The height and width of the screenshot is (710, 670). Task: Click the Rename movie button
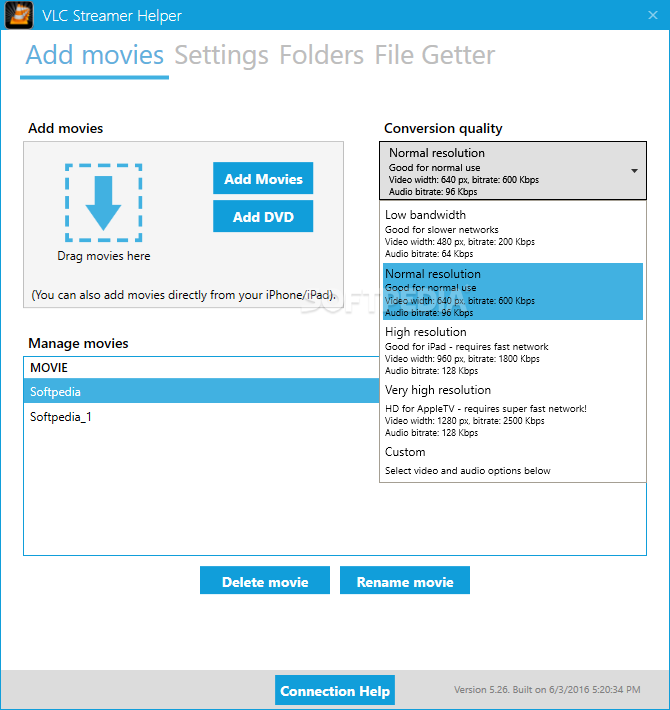coord(405,580)
